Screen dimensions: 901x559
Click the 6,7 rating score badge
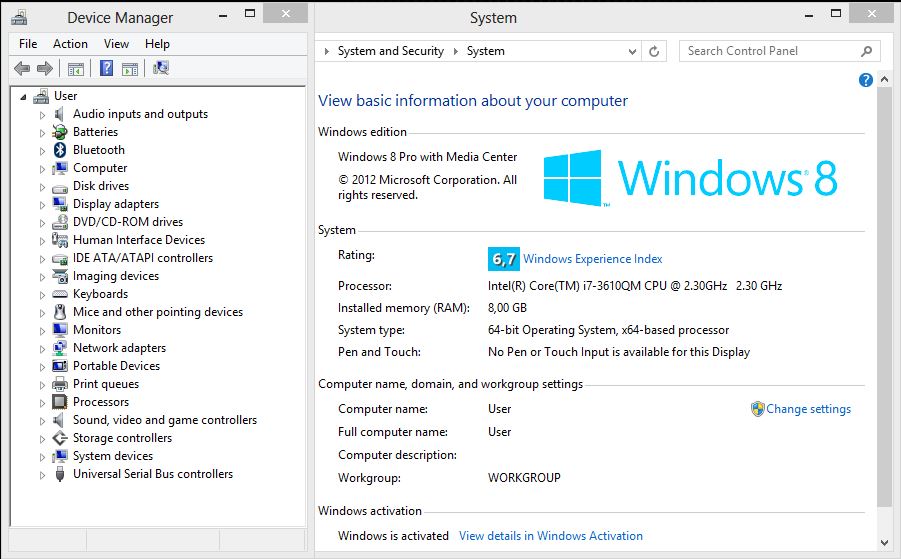coord(503,259)
